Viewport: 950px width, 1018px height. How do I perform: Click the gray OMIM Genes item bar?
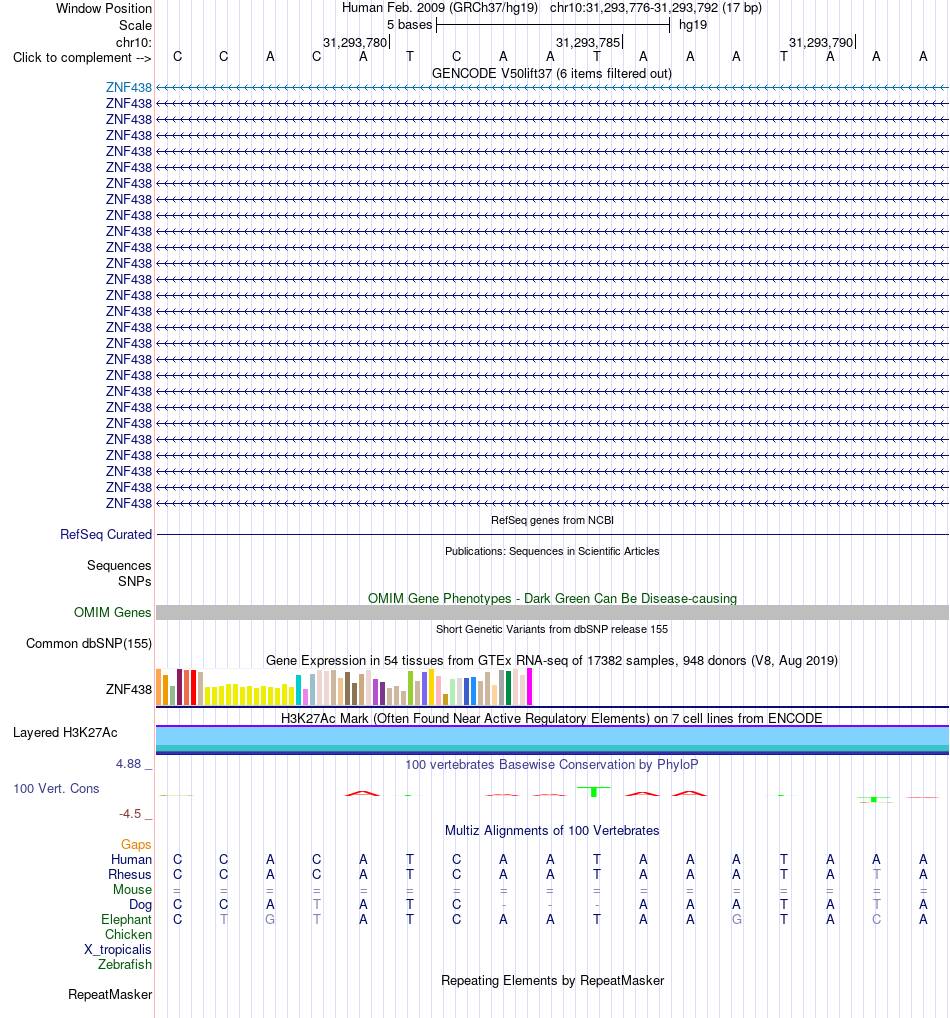[x=552, y=612]
